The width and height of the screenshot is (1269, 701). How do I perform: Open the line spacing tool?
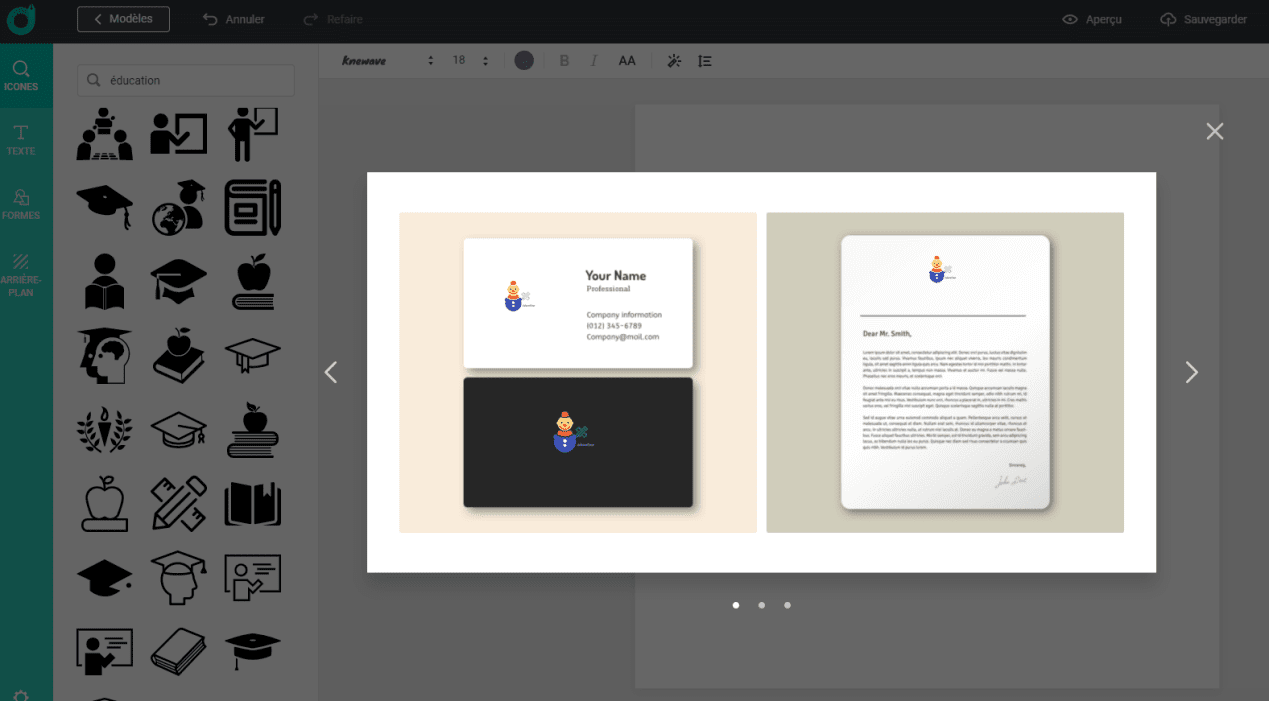click(705, 61)
